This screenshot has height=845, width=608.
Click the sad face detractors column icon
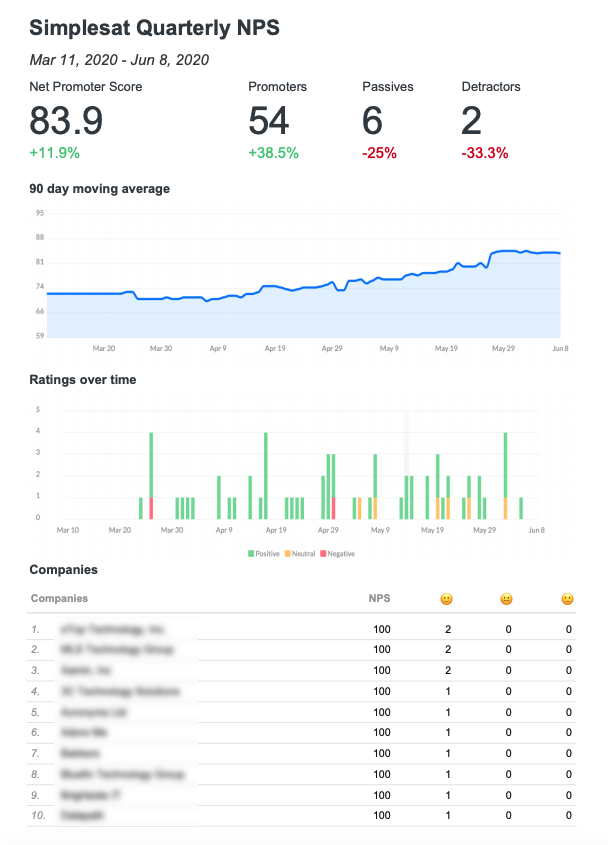[x=567, y=599]
